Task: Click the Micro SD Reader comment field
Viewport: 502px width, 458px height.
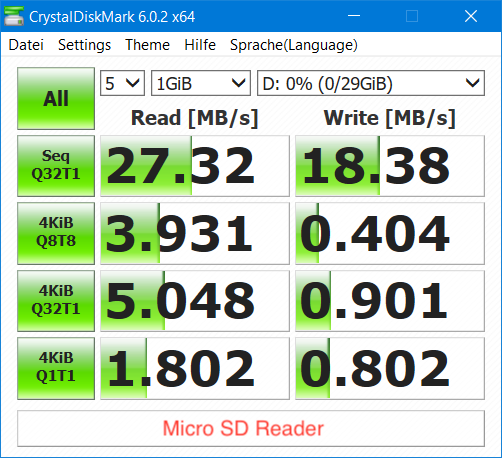Action: pyautogui.click(x=251, y=428)
